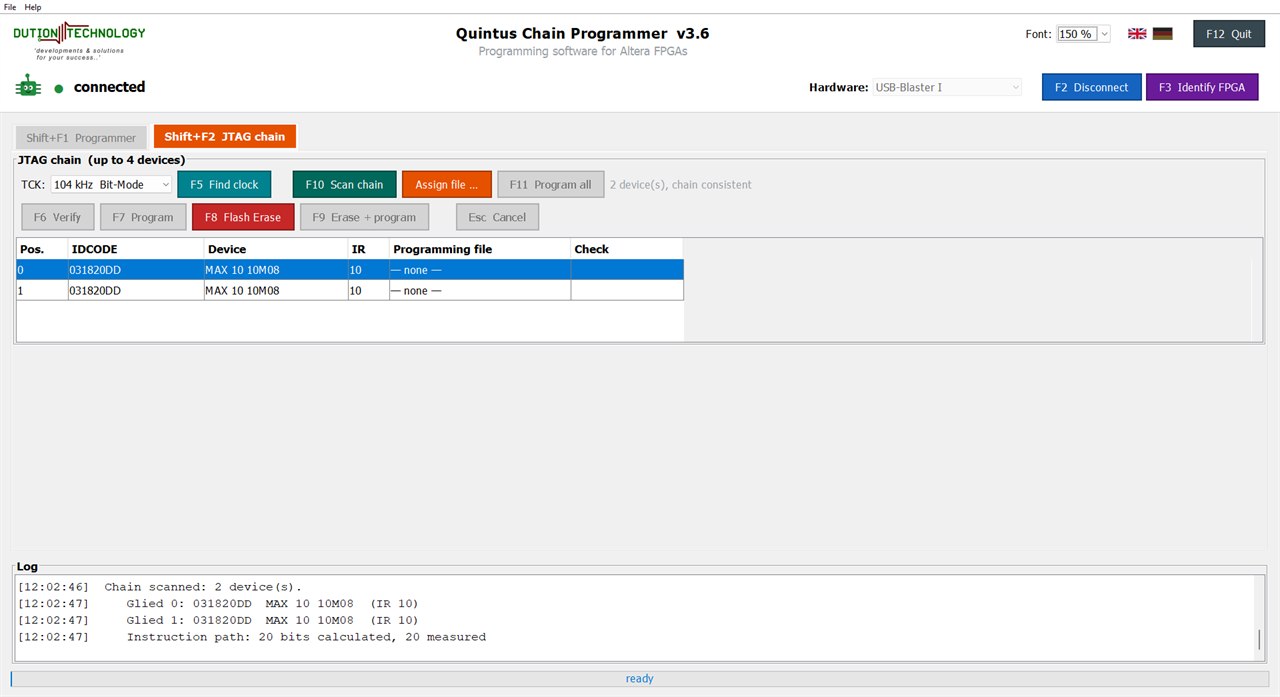The width and height of the screenshot is (1280, 697).
Task: Click the IR column header
Action: tap(369, 249)
